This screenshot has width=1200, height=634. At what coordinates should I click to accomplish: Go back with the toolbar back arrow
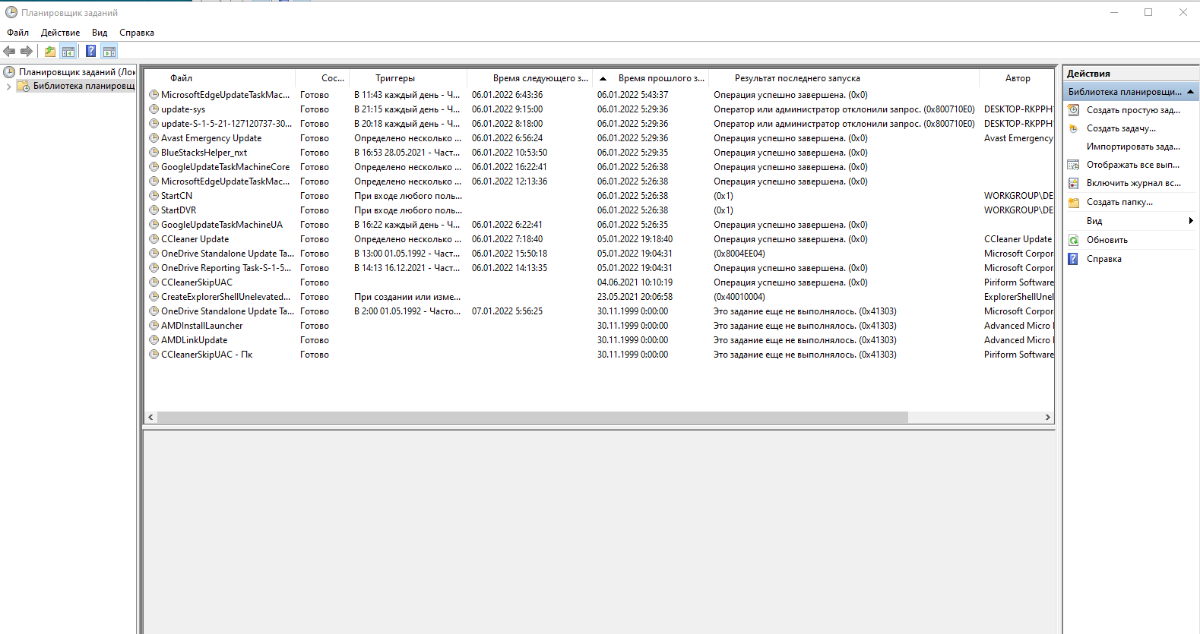(9, 51)
